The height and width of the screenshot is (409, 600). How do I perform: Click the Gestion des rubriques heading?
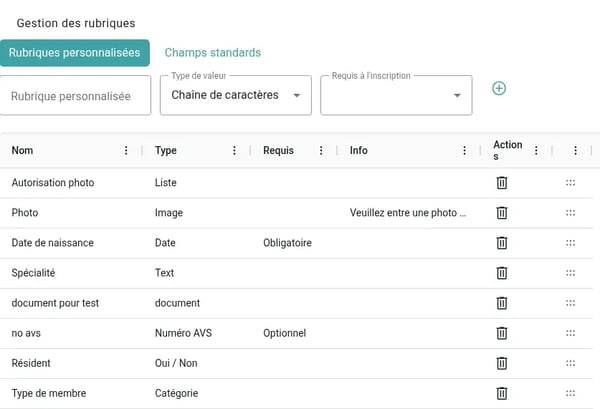tap(76, 23)
